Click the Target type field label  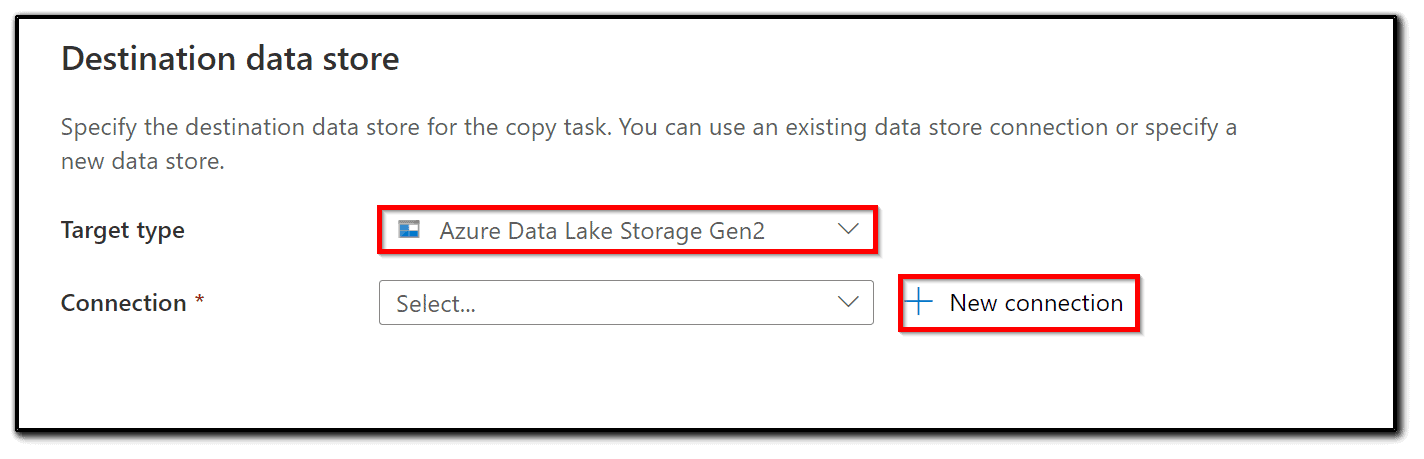click(x=123, y=230)
